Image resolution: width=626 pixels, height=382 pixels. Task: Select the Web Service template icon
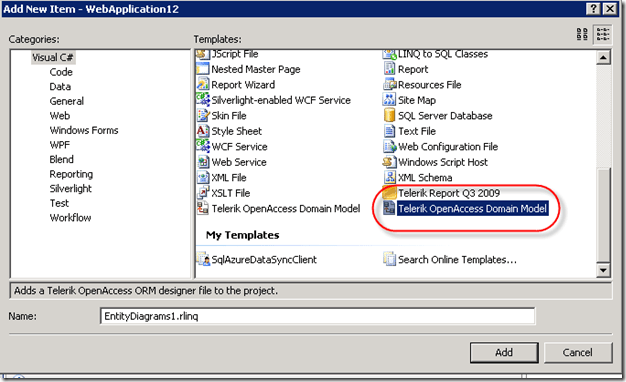203,162
